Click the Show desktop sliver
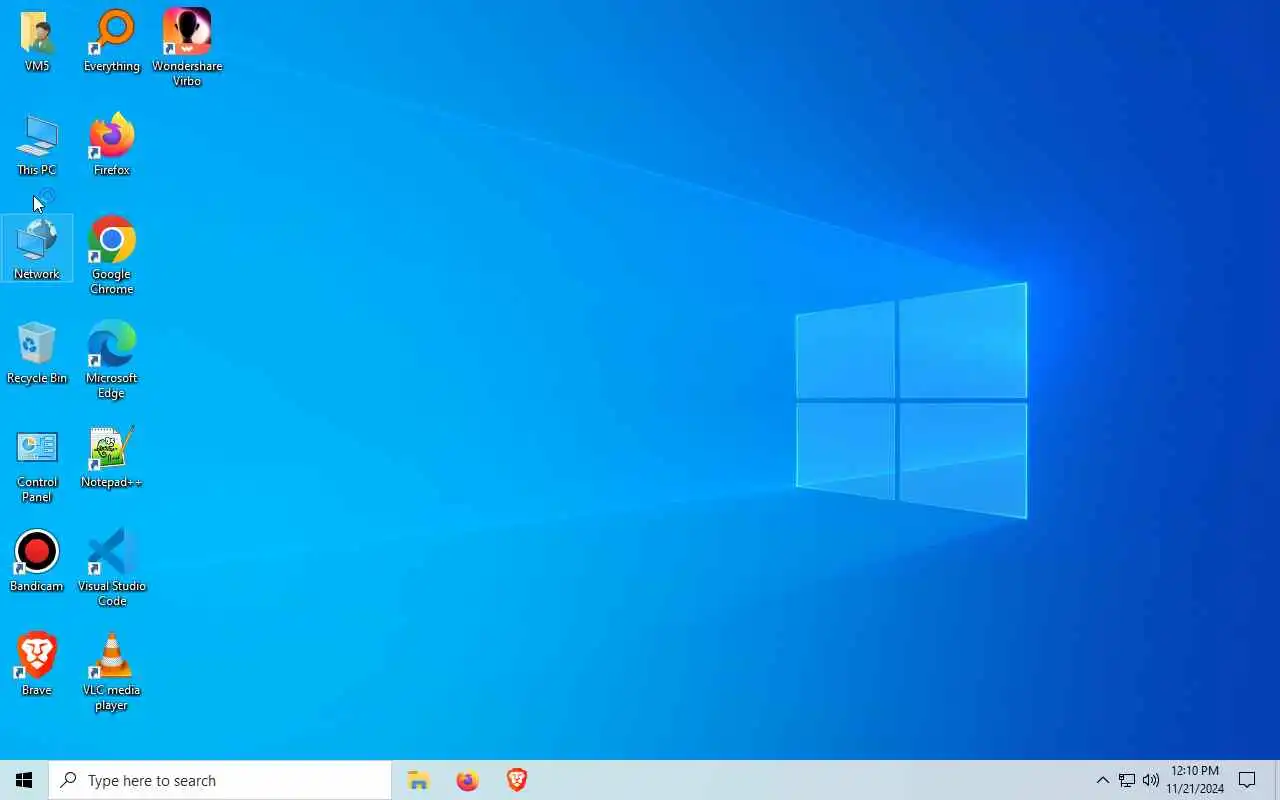The height and width of the screenshot is (800, 1280). pos(1277,780)
